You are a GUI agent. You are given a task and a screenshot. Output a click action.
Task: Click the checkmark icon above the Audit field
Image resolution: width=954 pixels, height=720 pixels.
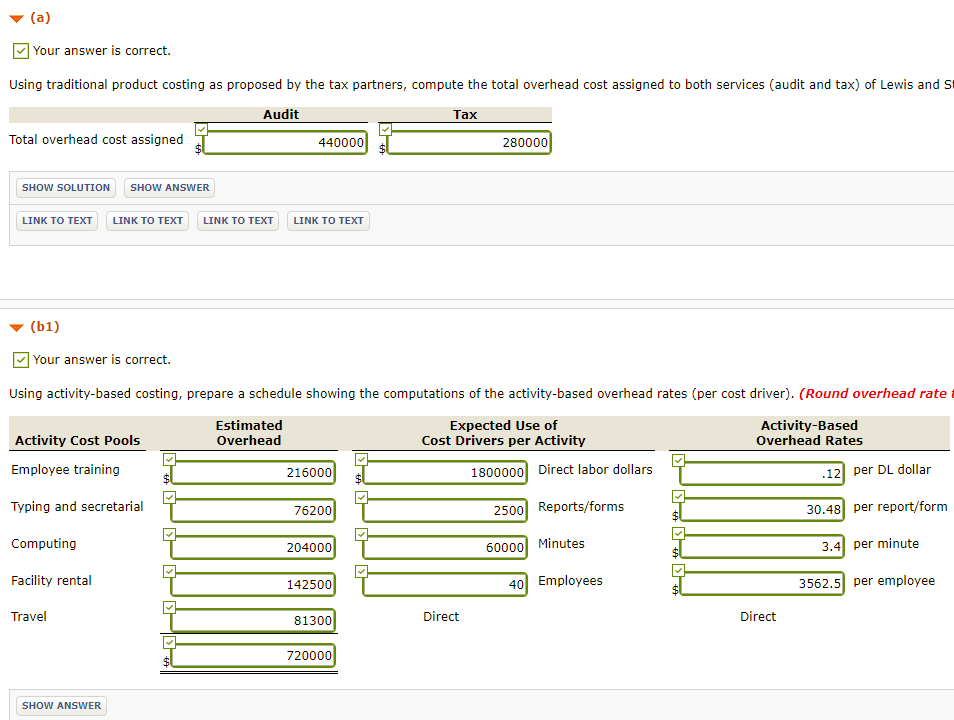[x=201, y=129]
